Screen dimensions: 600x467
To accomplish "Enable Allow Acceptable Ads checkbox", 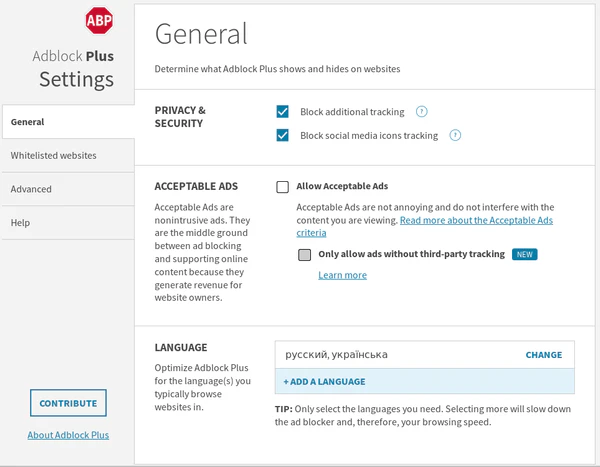I will pos(283,186).
